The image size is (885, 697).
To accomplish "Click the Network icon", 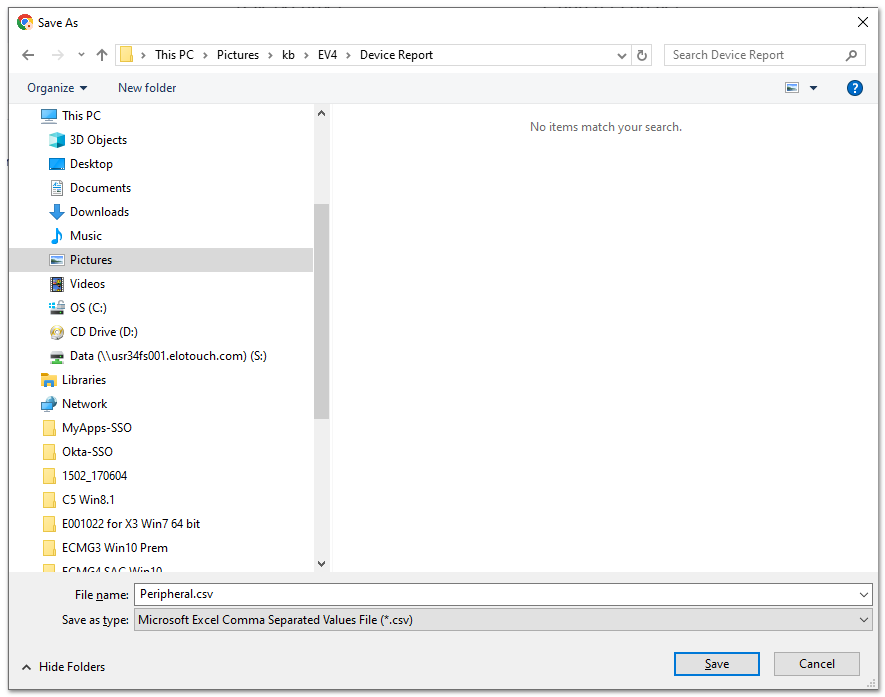I will pos(49,404).
